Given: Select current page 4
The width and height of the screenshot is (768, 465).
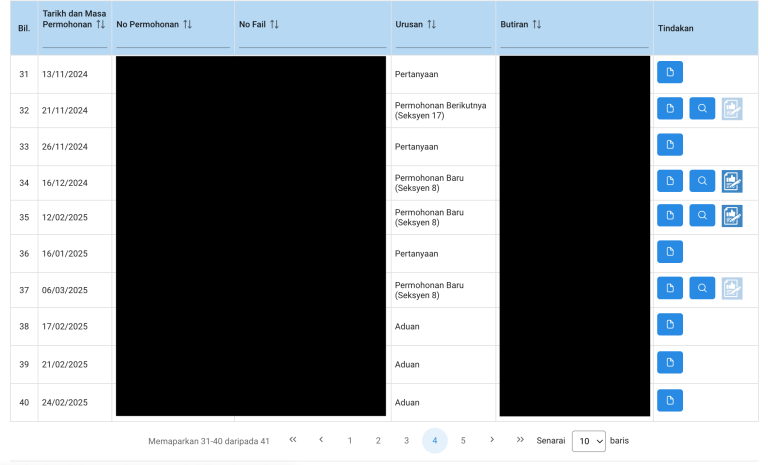Looking at the screenshot, I should click(x=435, y=441).
